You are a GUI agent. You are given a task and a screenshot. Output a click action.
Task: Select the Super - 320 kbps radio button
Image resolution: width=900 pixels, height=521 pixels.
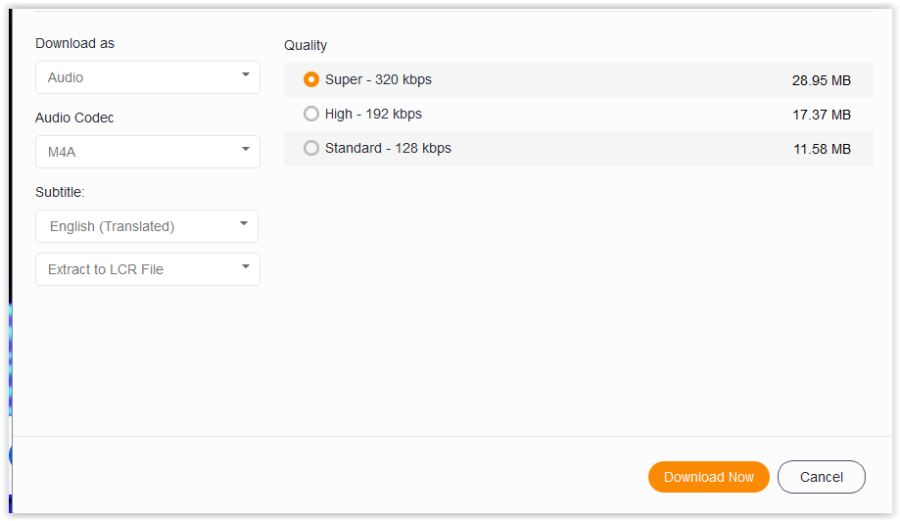(x=311, y=79)
